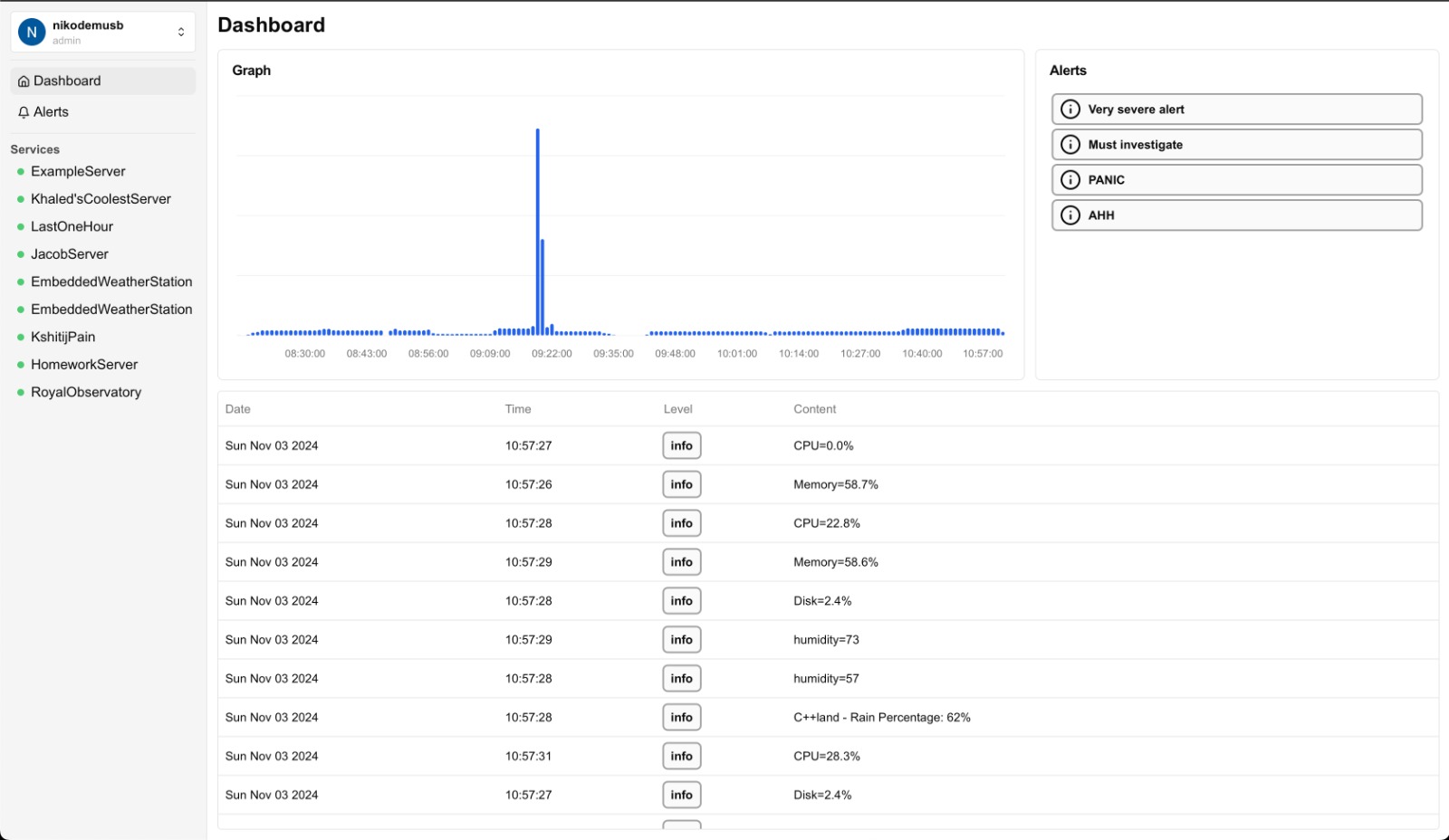This screenshot has width=1449, height=840.
Task: Open the account switcher chevron
Action: click(181, 33)
